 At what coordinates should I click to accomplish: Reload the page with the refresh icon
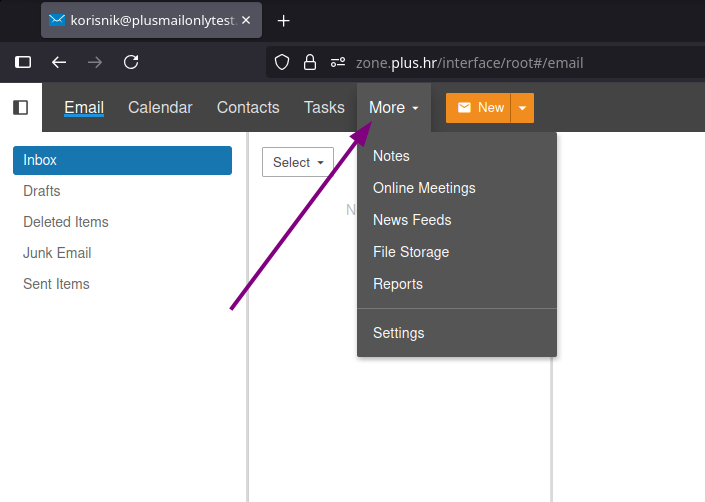pyautogui.click(x=131, y=62)
